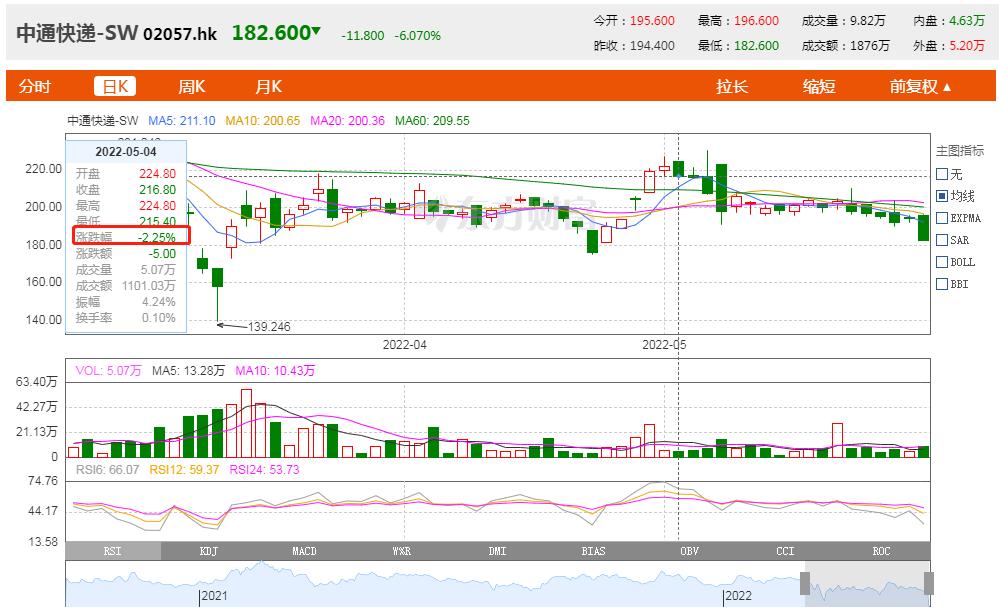Click the highlighted range window in the navigator
Screen dimensions: 999x610
(867, 584)
